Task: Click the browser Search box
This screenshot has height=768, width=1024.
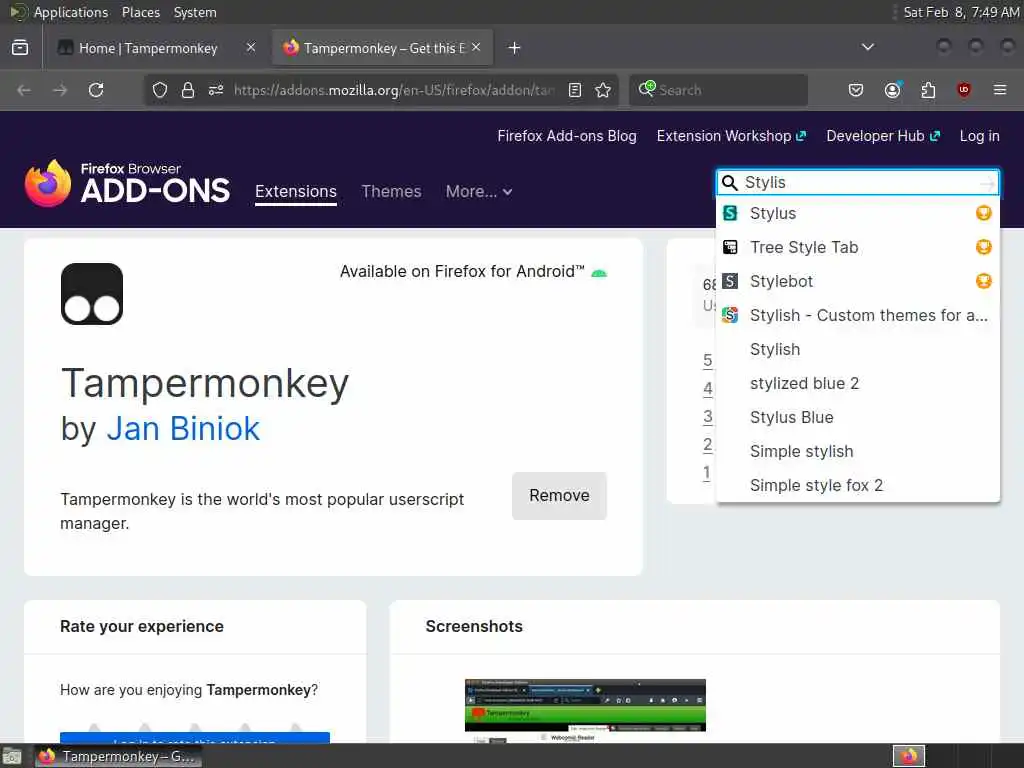Action: (718, 90)
